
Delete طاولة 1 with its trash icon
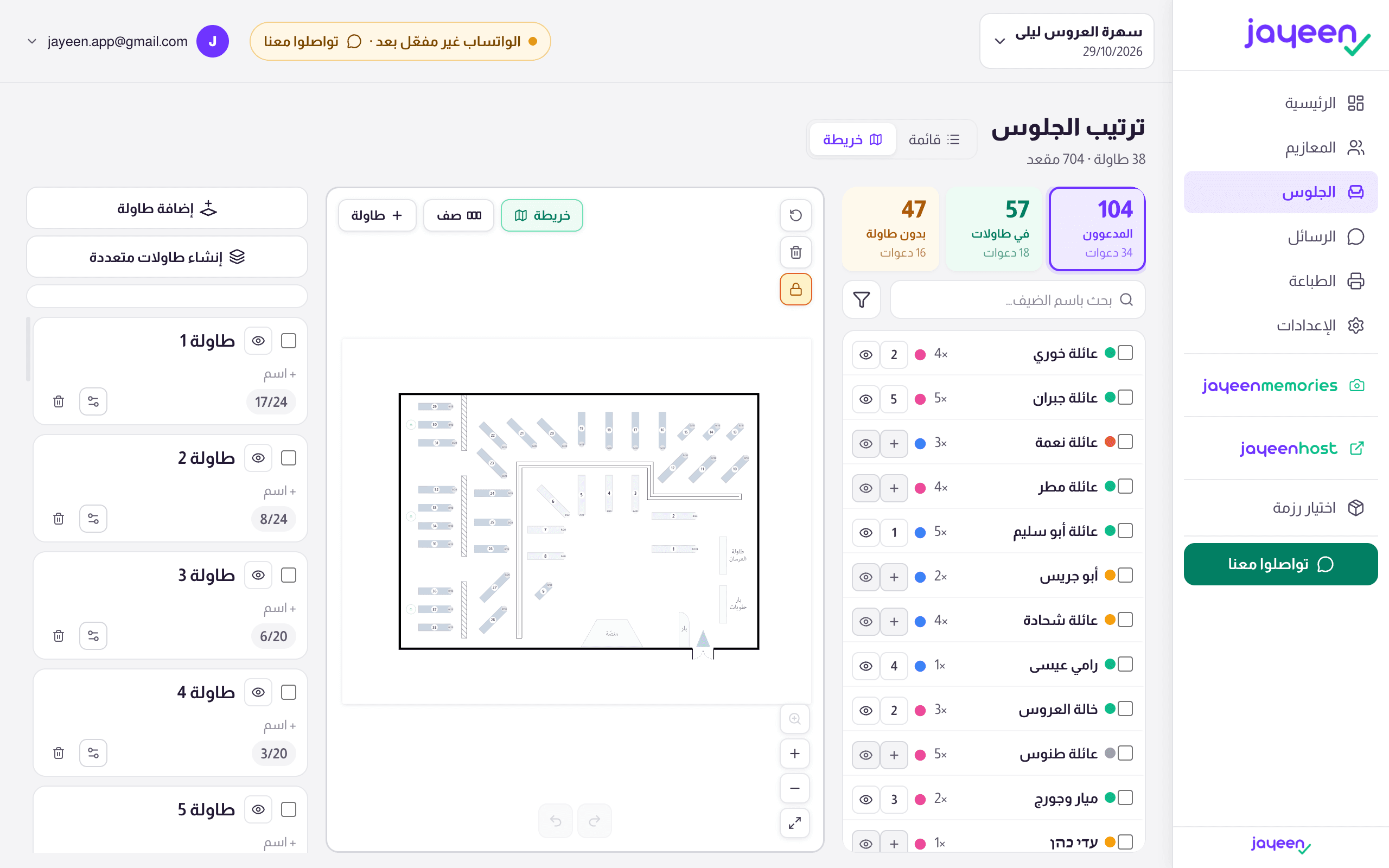pyautogui.click(x=59, y=401)
